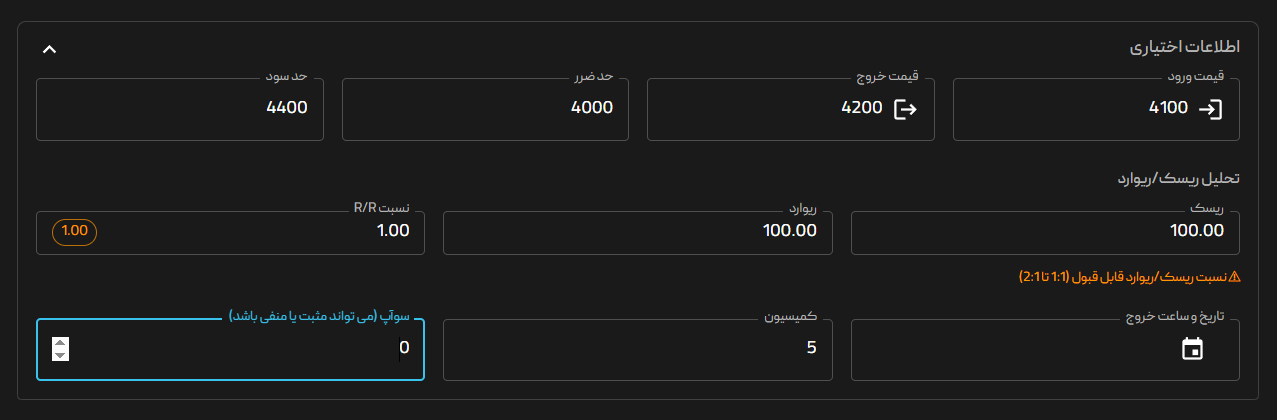Focus the کمیسیون commission field
This screenshot has width=1277, height=420.
pos(638,349)
